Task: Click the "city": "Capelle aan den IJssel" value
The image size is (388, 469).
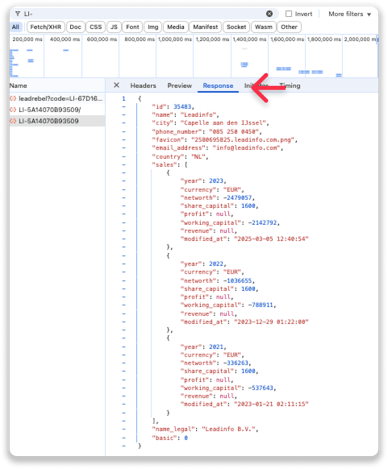Action: point(225,123)
